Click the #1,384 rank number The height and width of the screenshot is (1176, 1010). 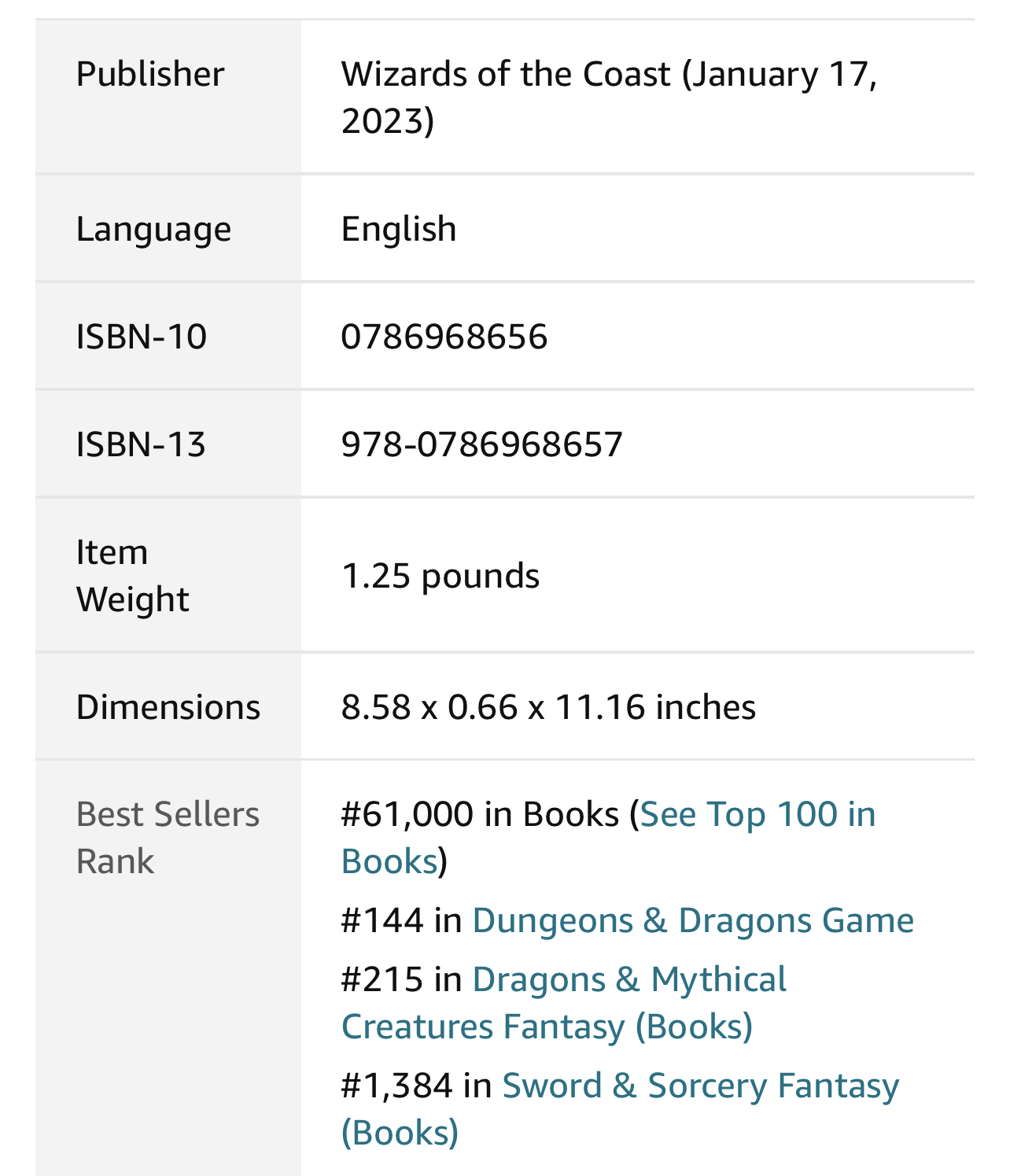tap(396, 1086)
